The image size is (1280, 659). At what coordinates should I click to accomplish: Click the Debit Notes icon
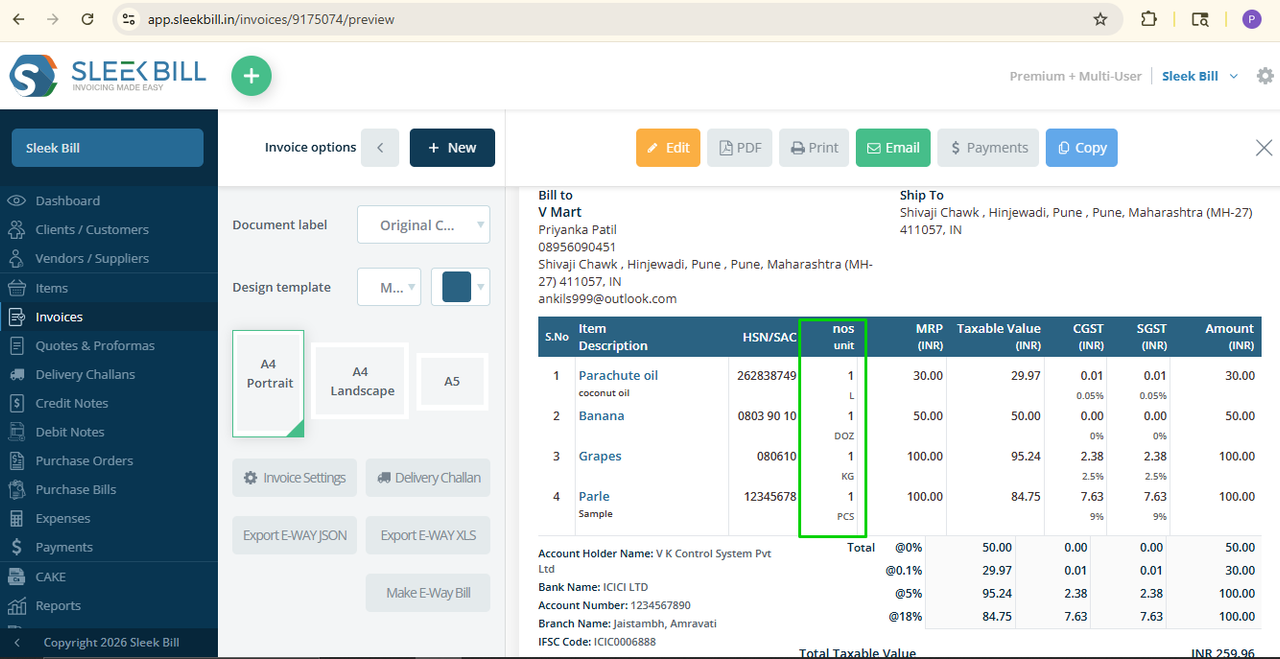[16, 432]
